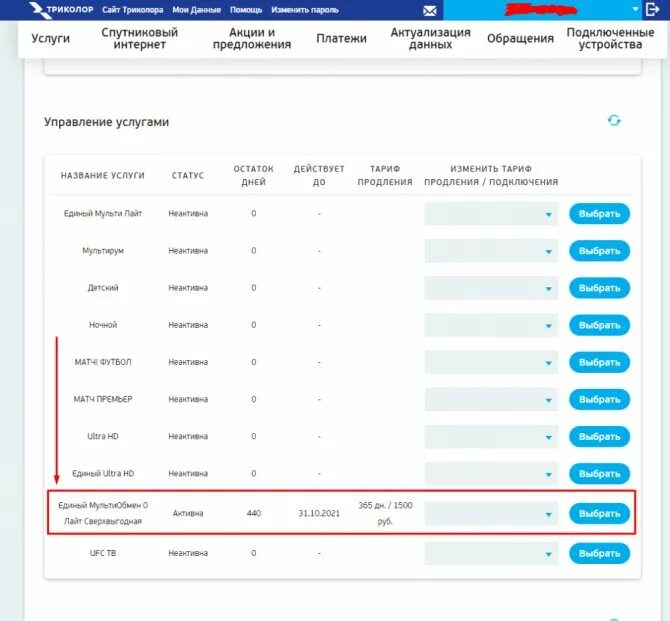The image size is (670, 621).
Task: Open the envelope messages icon
Action: [429, 11]
